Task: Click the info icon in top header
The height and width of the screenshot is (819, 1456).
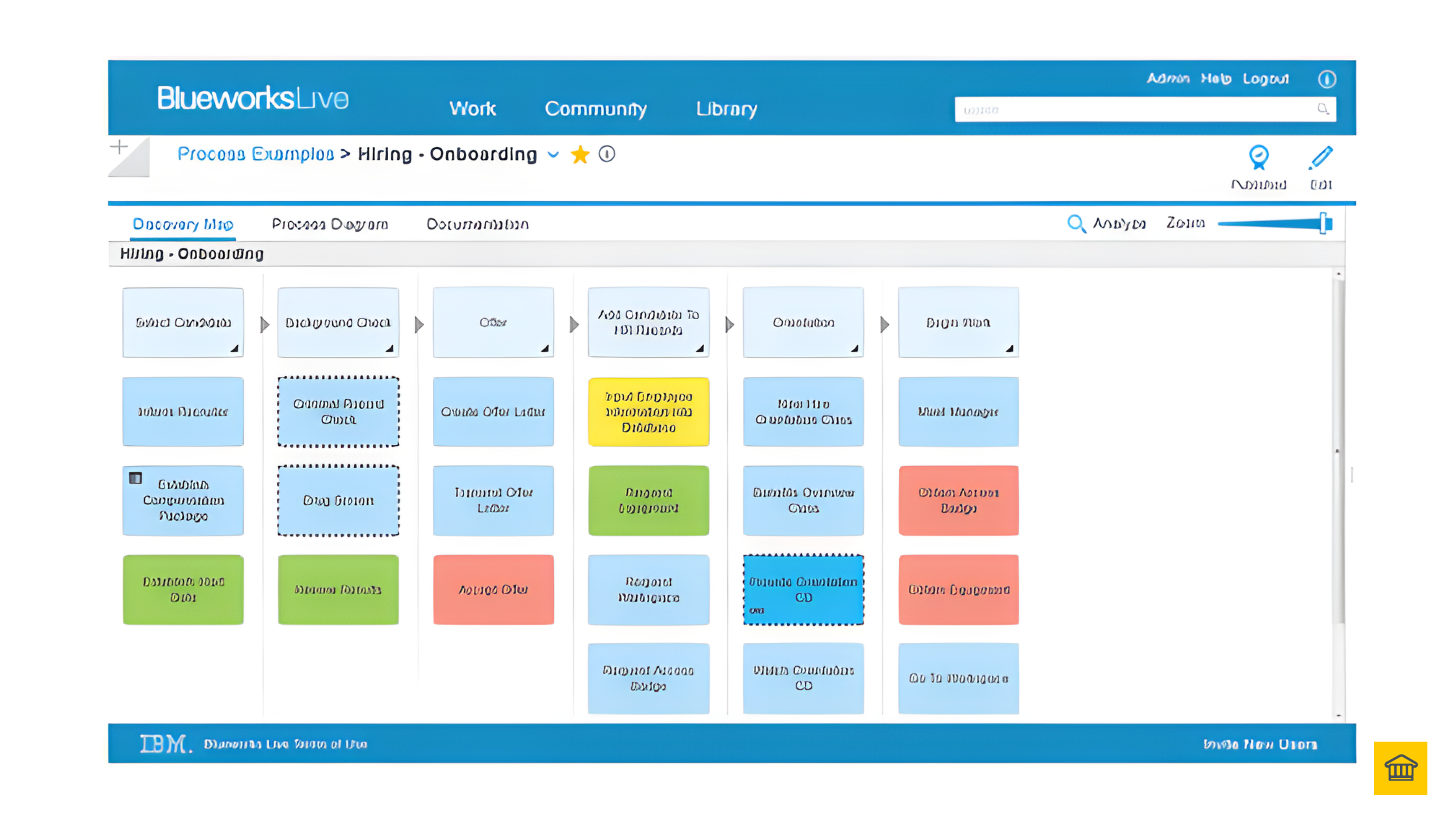Action: (1327, 79)
